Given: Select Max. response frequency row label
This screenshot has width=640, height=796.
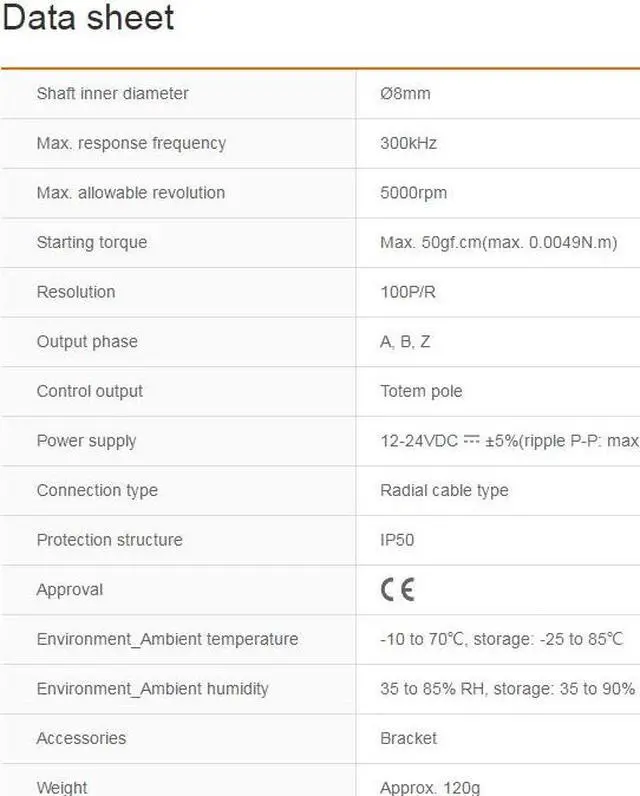Looking at the screenshot, I should coord(131,143).
